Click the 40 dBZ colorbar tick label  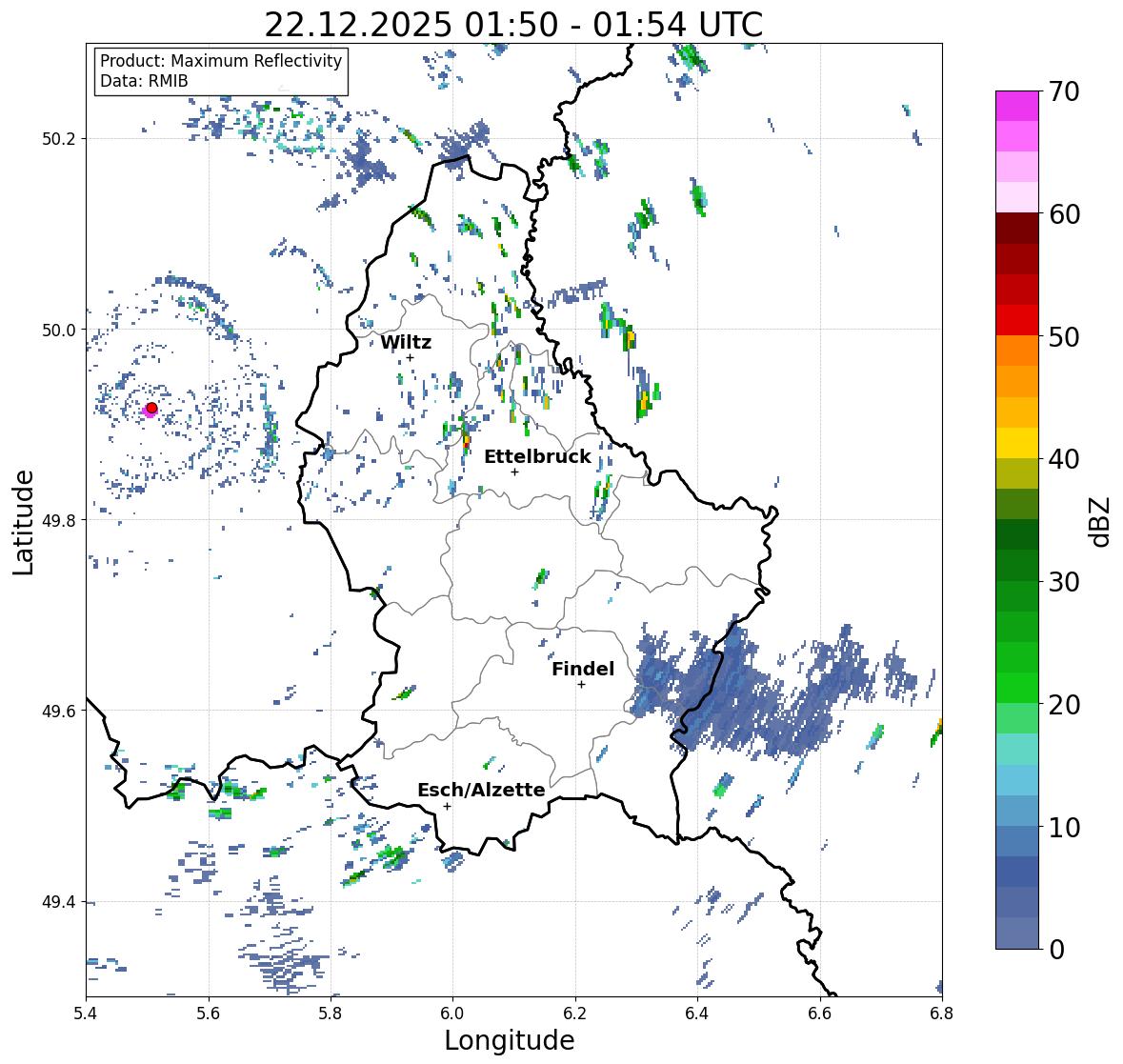click(x=1064, y=459)
